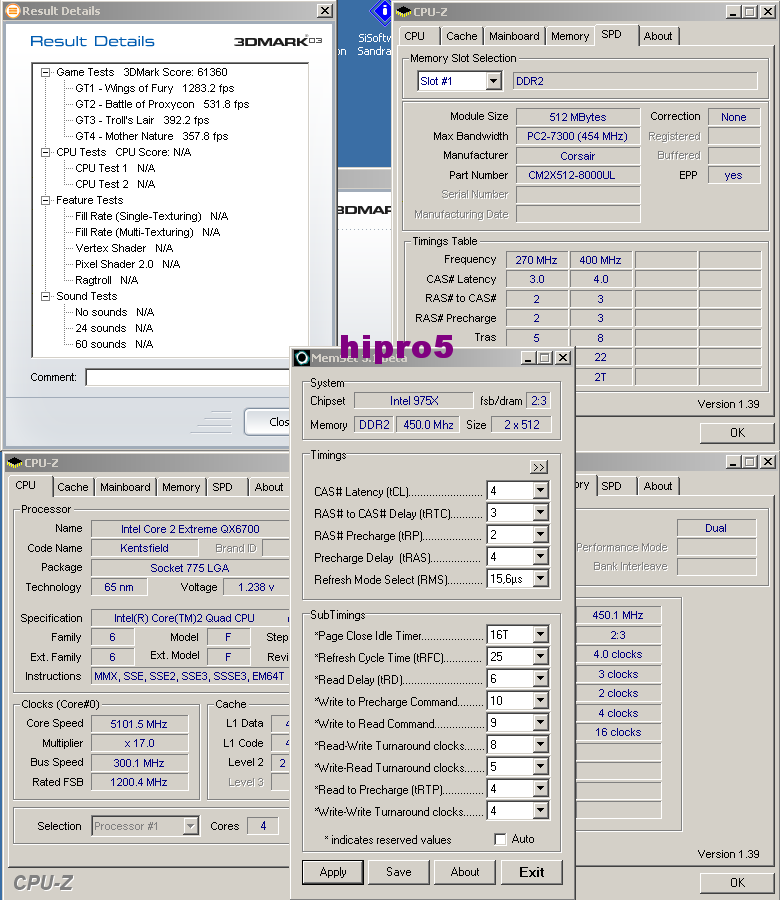
Task: Click the Comment input field
Action: click(x=188, y=377)
